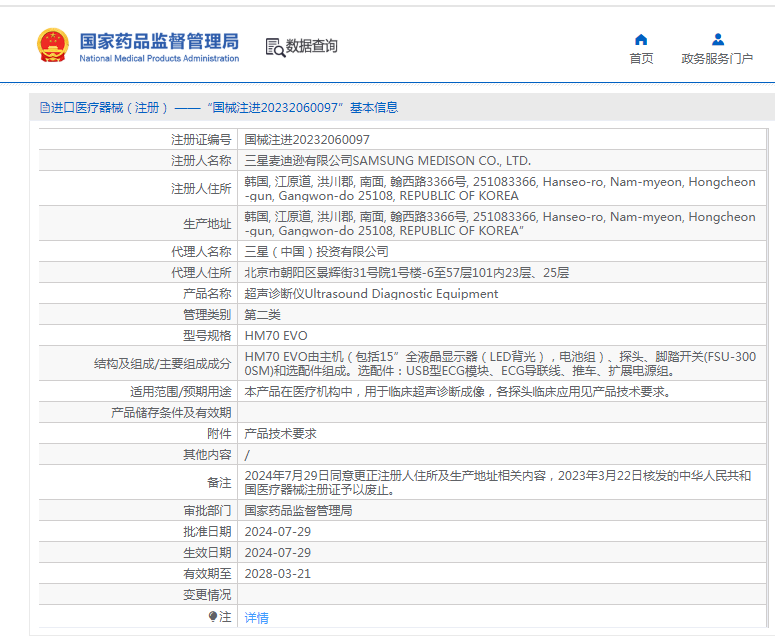Select 国家药品监督管理局 in 审批部门 row
This screenshot has height=638, width=775.
click(x=298, y=510)
